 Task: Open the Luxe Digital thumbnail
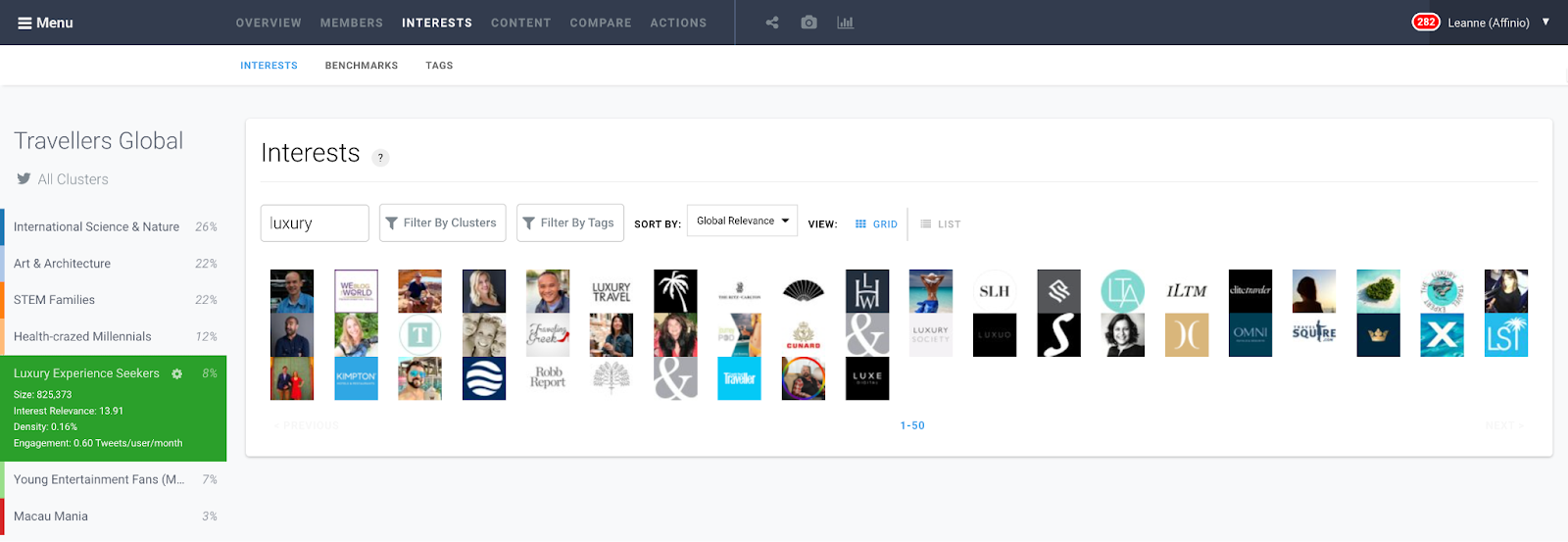(867, 378)
